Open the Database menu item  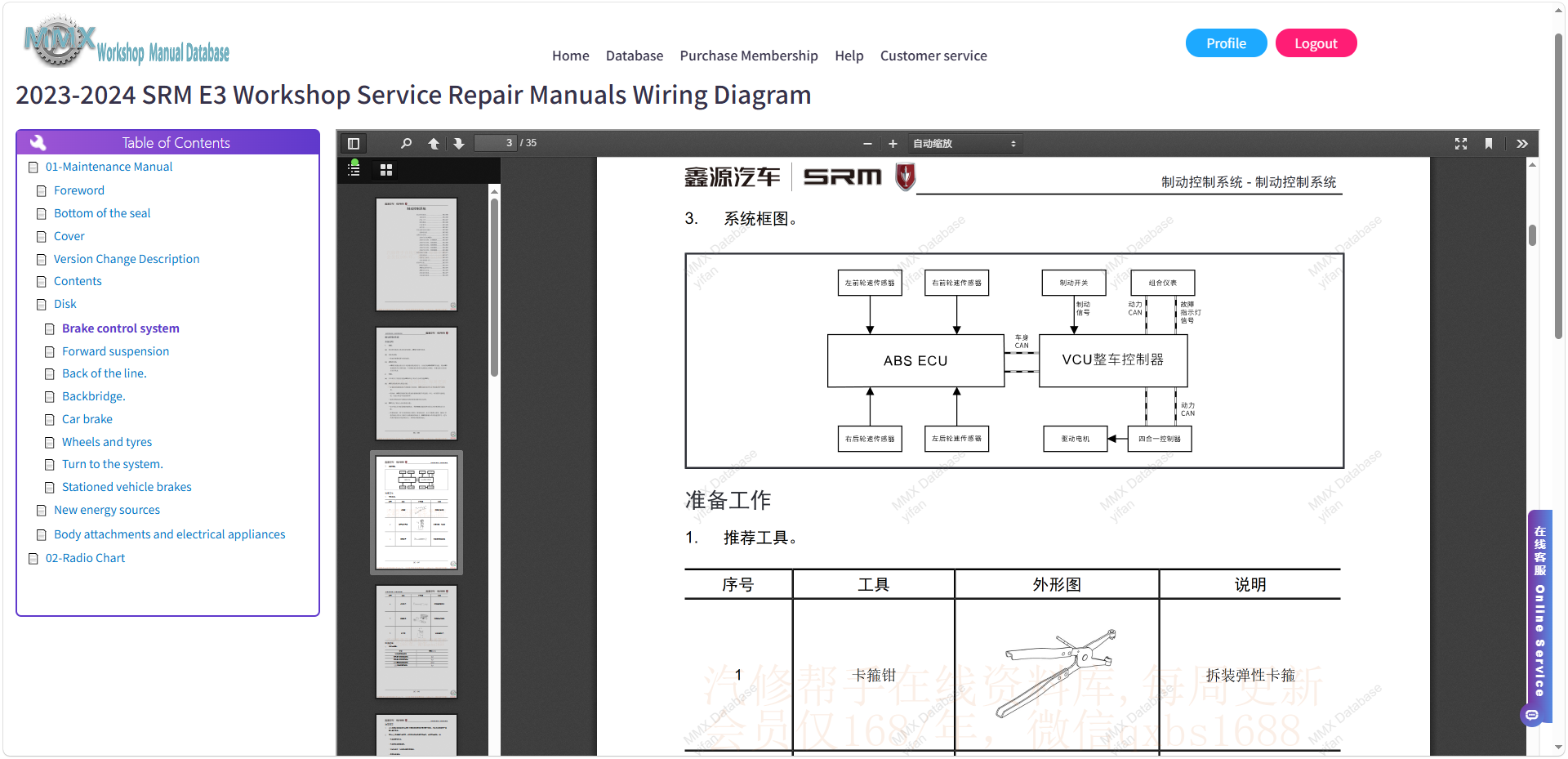635,56
